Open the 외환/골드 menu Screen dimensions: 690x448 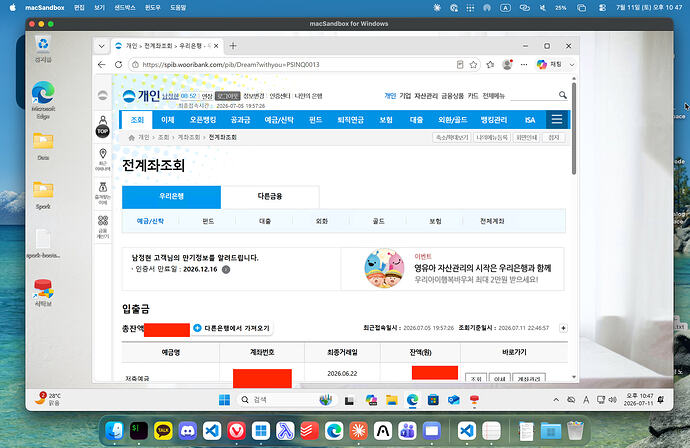[x=452, y=120]
